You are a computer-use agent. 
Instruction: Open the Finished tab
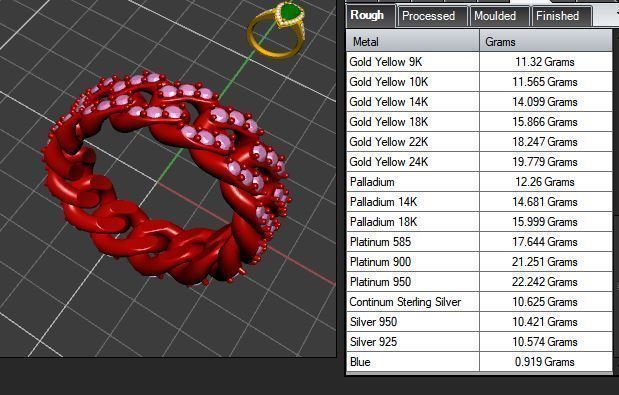click(561, 16)
